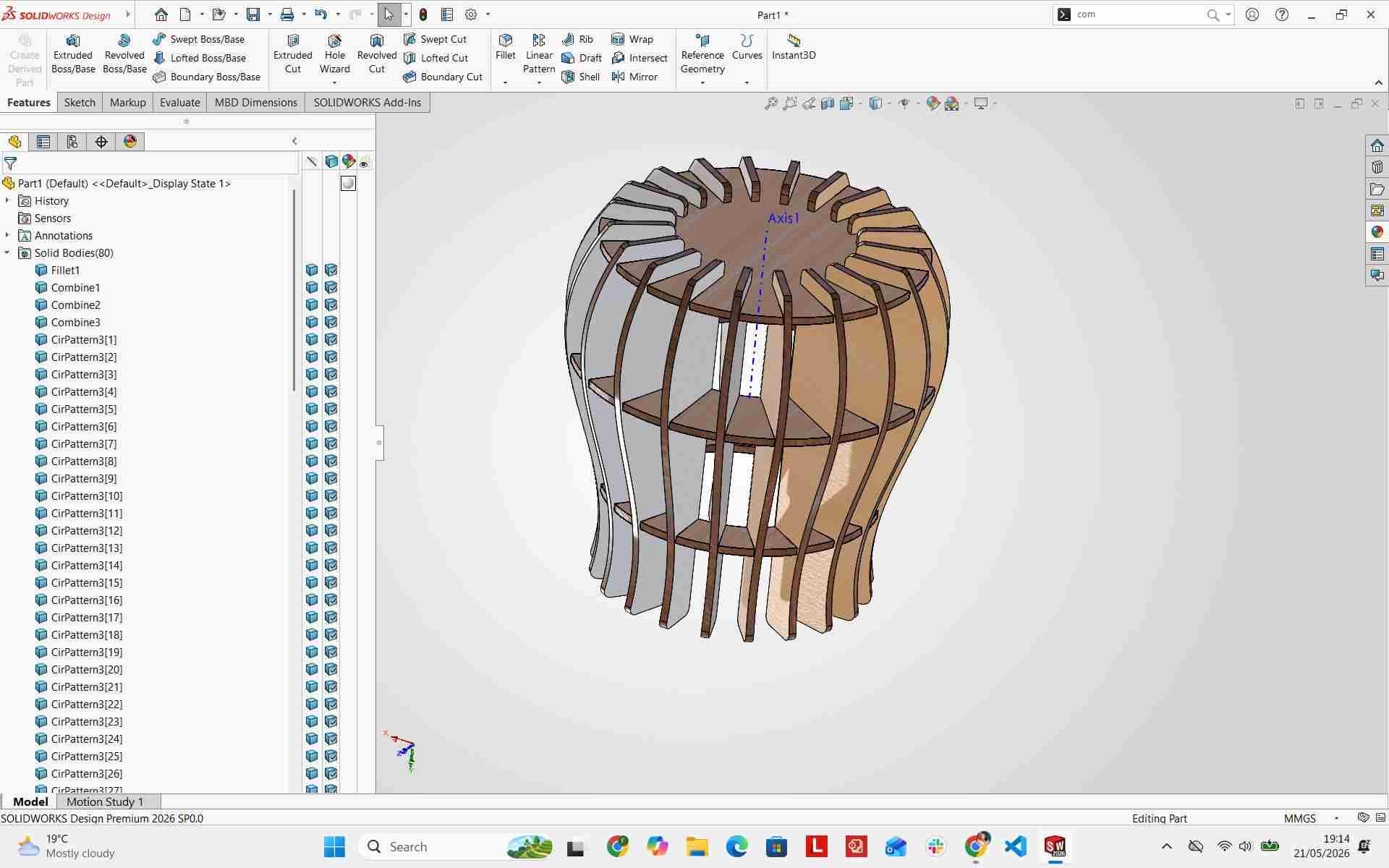The height and width of the screenshot is (868, 1389).
Task: Click the Lofted Boss/Base tool
Action: pyautogui.click(x=200, y=58)
